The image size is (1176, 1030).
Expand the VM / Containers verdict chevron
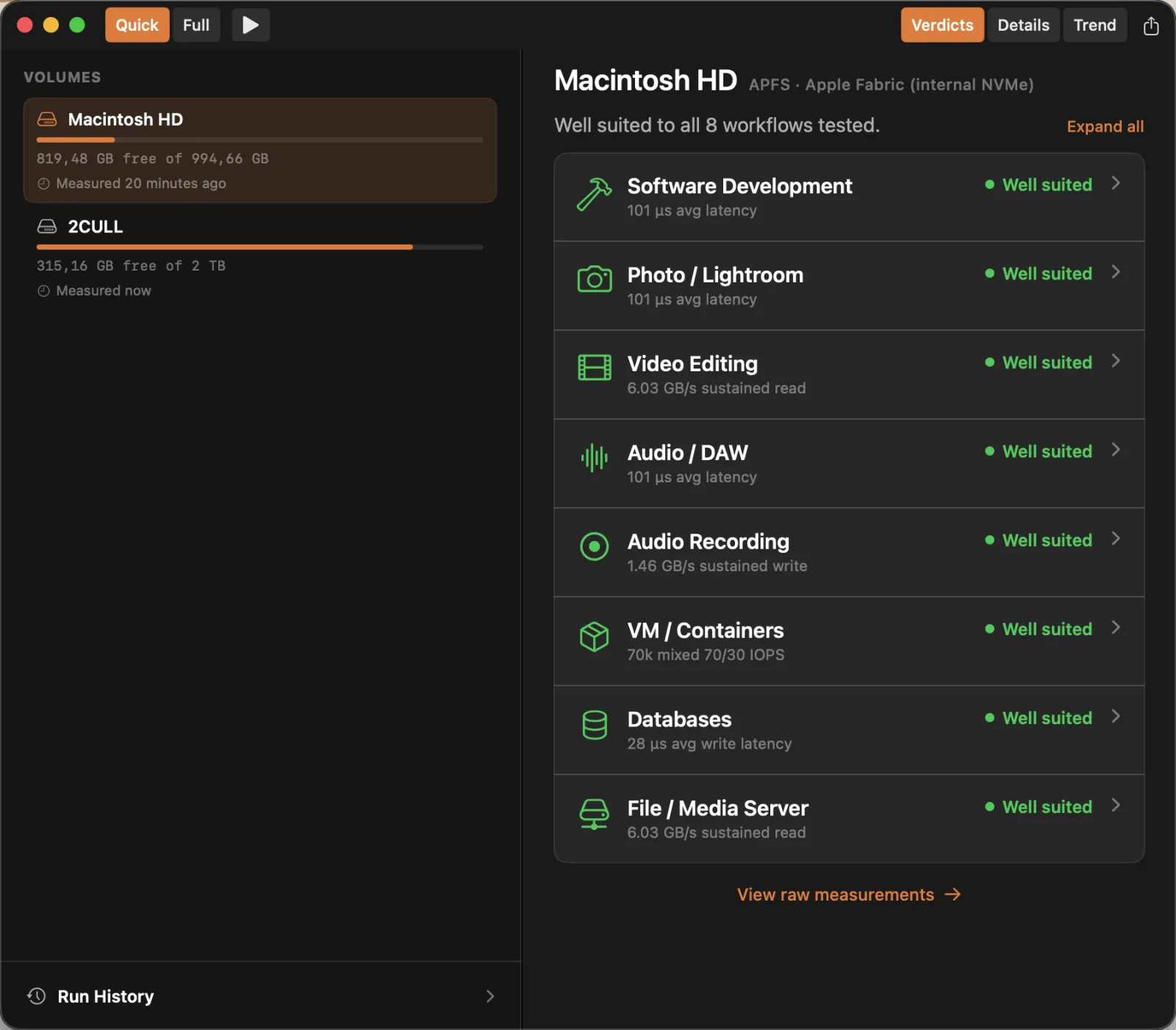pos(1116,628)
